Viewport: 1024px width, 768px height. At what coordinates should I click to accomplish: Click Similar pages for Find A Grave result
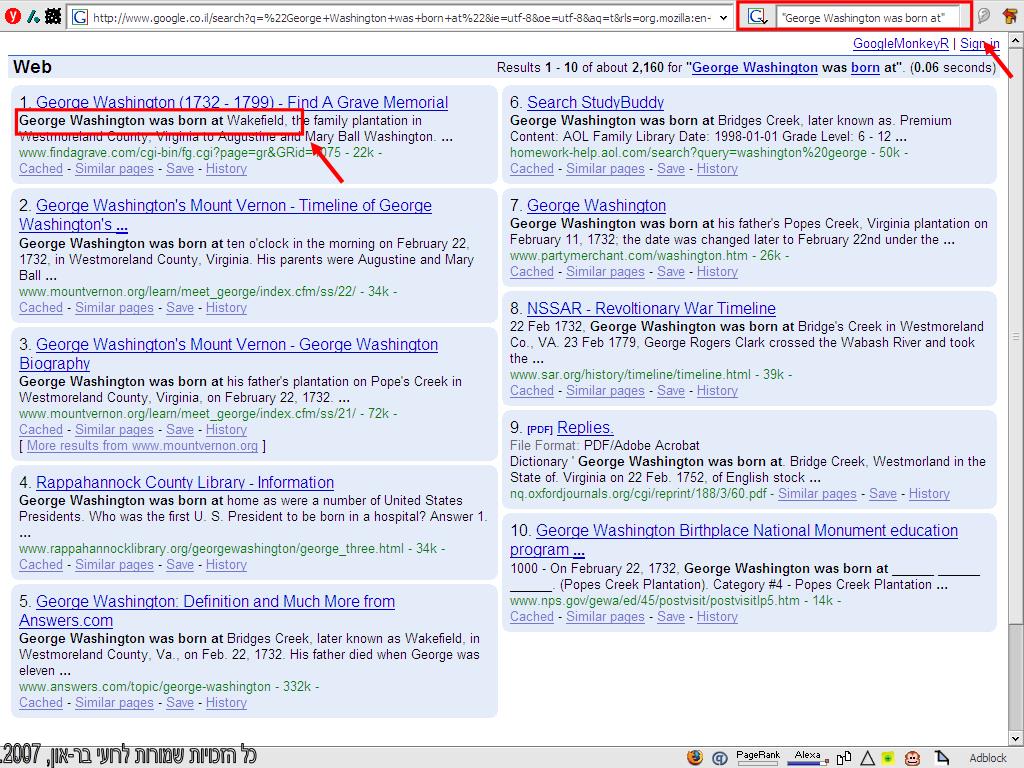point(114,168)
